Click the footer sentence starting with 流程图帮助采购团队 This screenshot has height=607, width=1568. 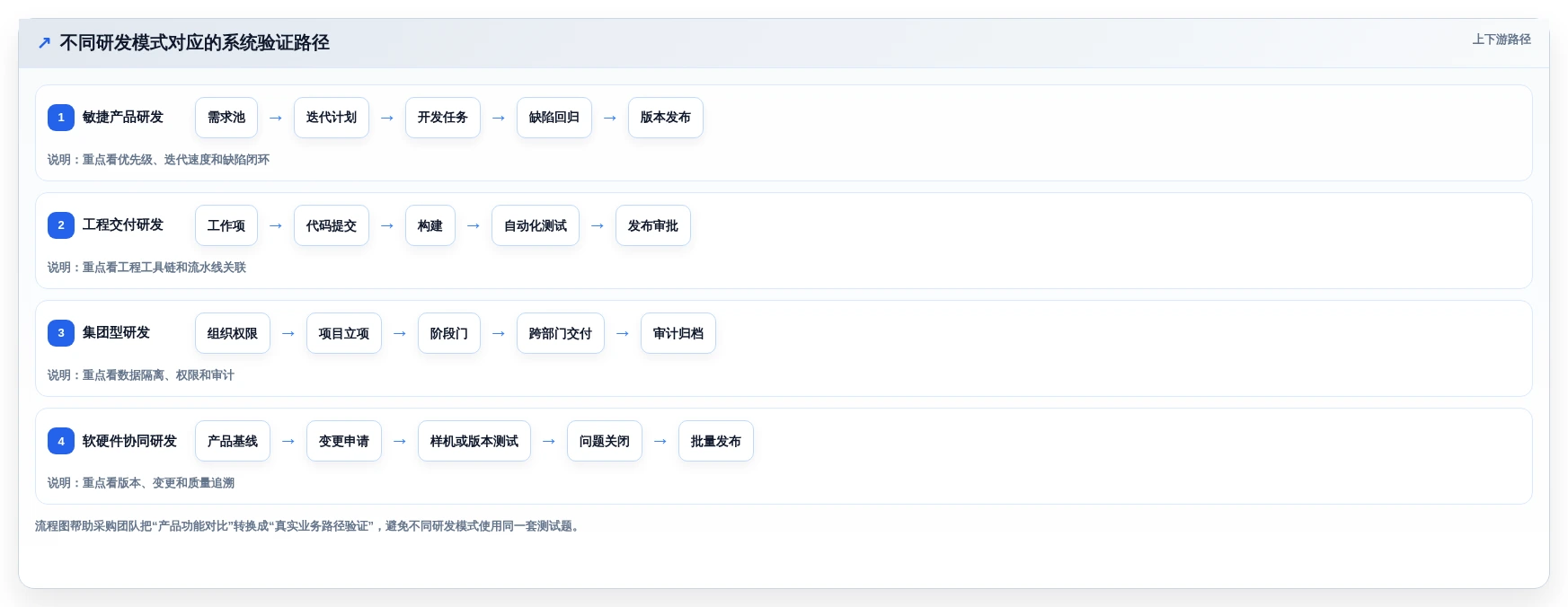309,526
